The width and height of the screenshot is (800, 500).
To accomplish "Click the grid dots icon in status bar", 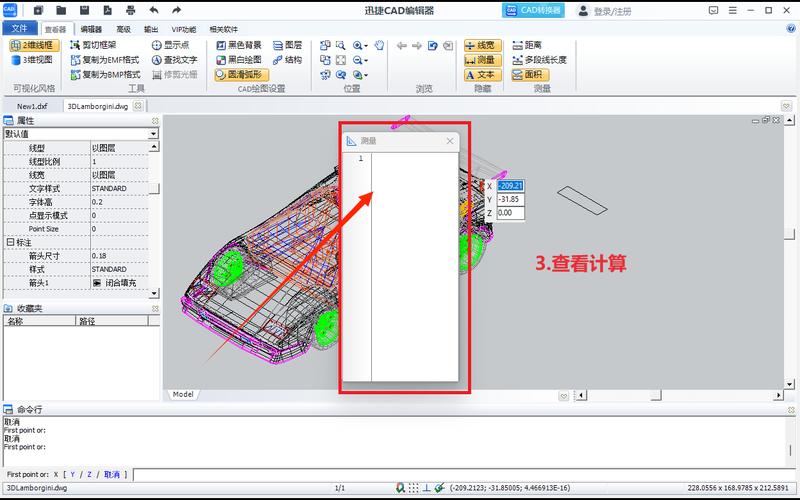I will [x=414, y=488].
